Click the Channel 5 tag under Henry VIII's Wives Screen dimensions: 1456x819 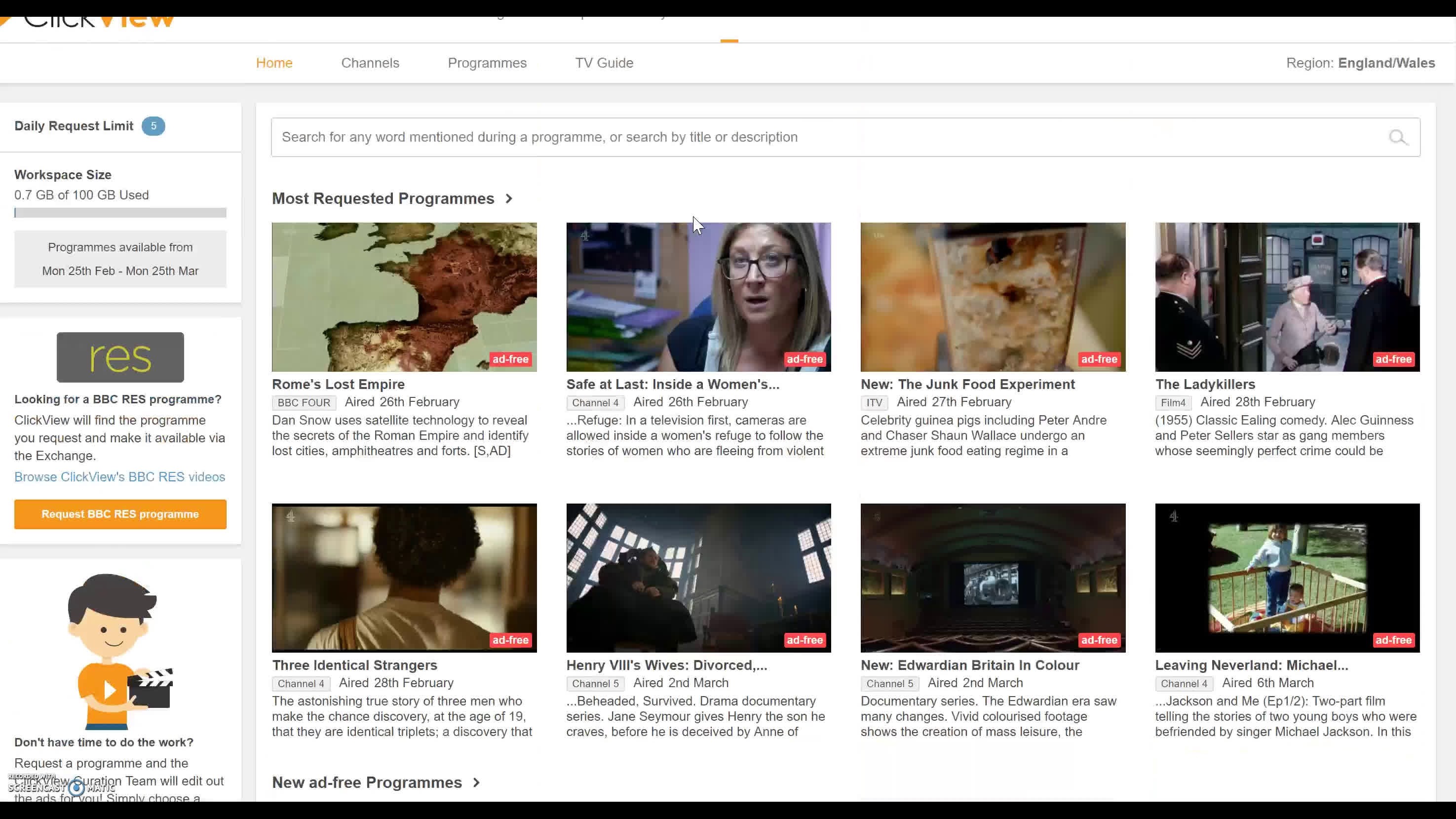pyautogui.click(x=595, y=684)
